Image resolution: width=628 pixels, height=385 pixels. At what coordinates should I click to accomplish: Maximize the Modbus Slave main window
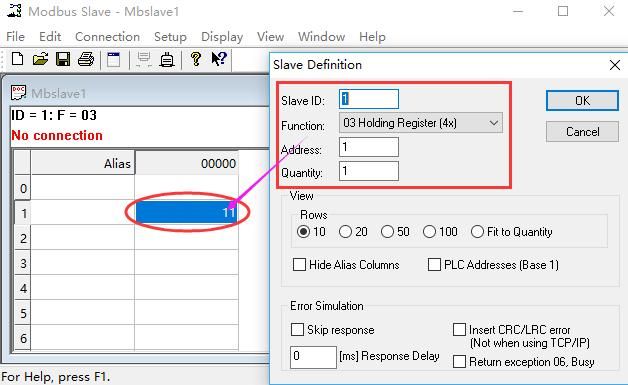[x=563, y=11]
